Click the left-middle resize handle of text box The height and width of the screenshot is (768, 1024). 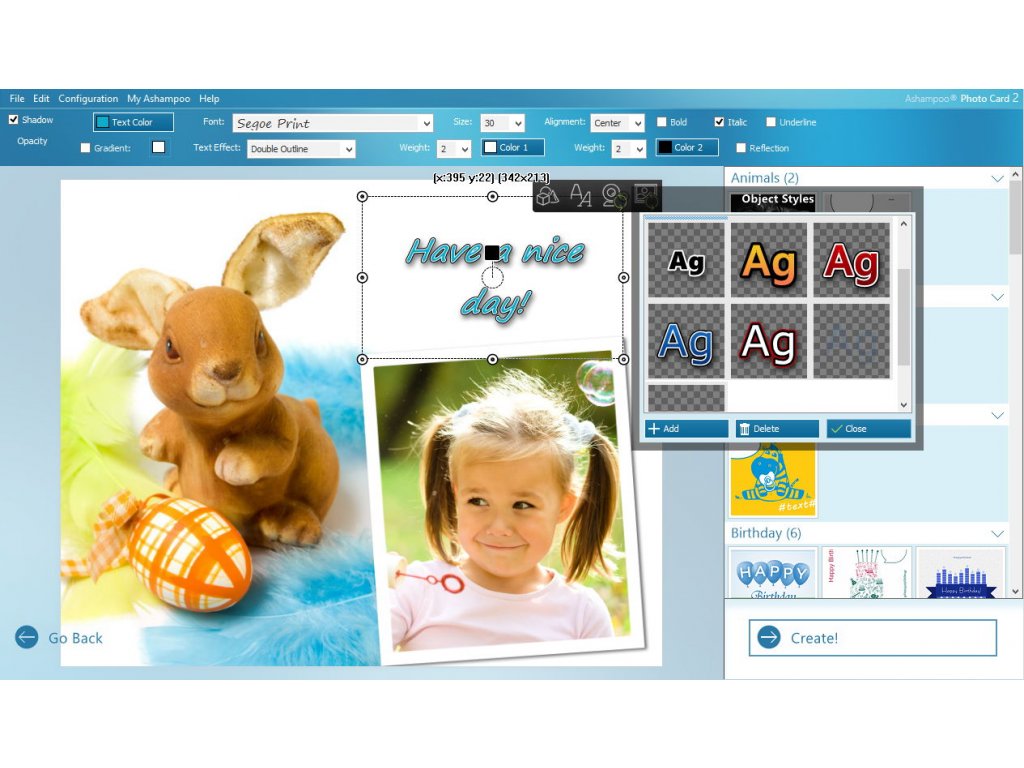[362, 278]
